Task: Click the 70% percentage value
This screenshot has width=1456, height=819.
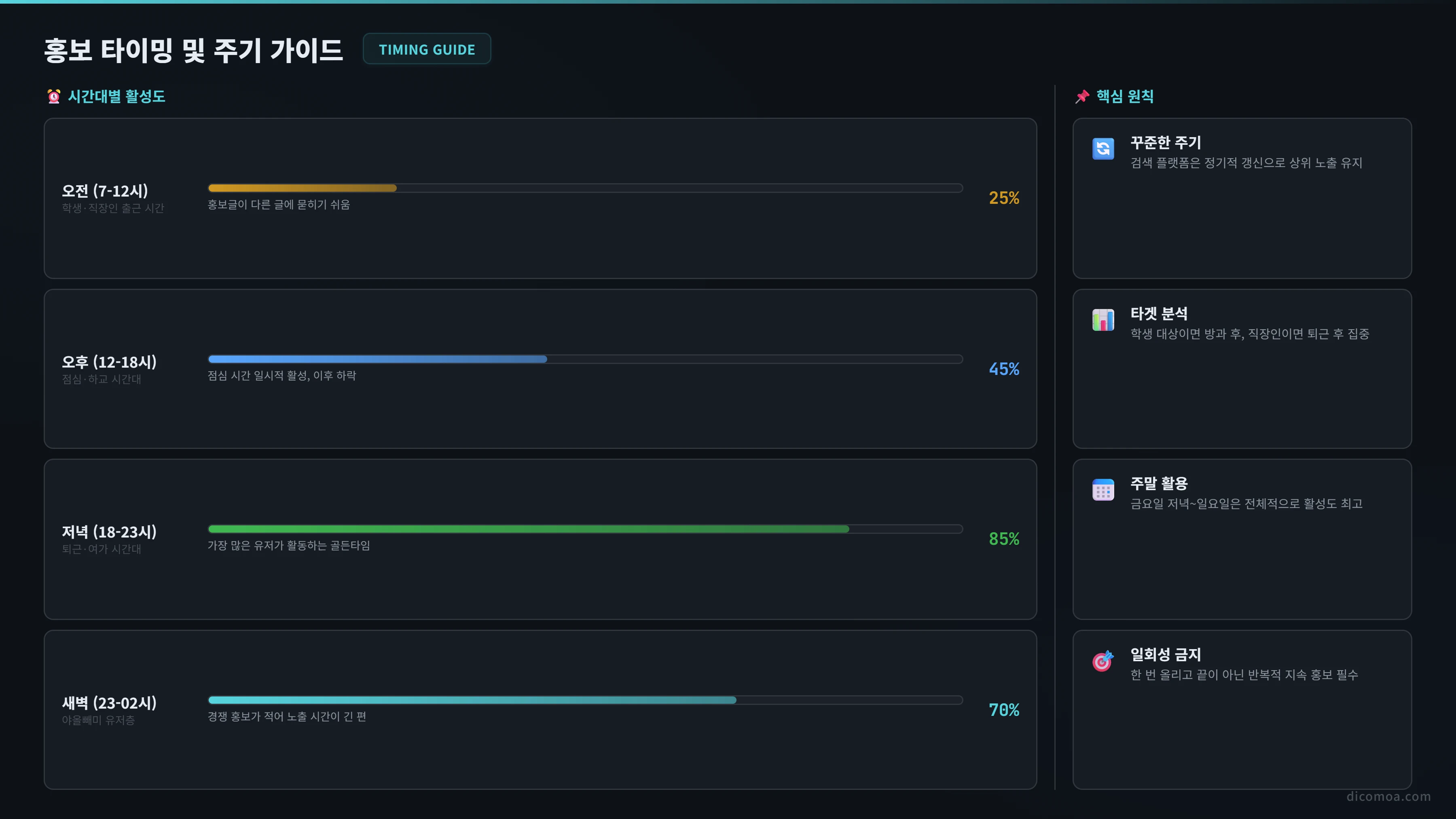Action: click(1004, 711)
